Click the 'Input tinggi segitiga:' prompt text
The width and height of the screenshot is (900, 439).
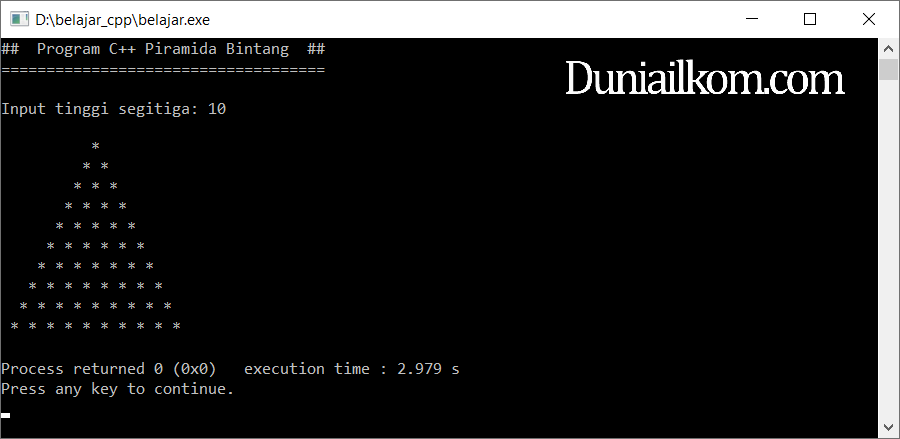coord(100,109)
